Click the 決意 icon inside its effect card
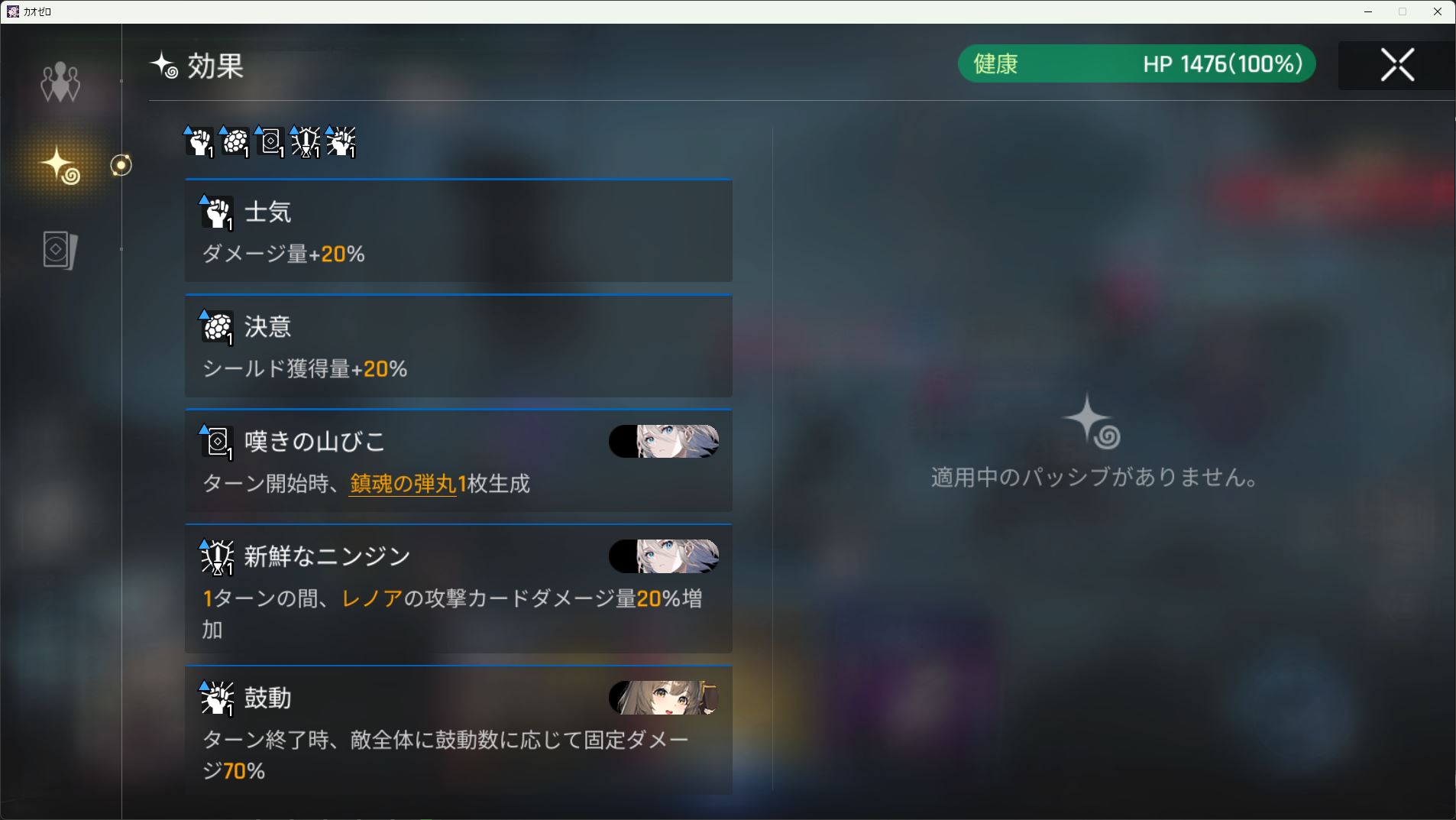Image resolution: width=1456 pixels, height=820 pixels. (x=217, y=328)
